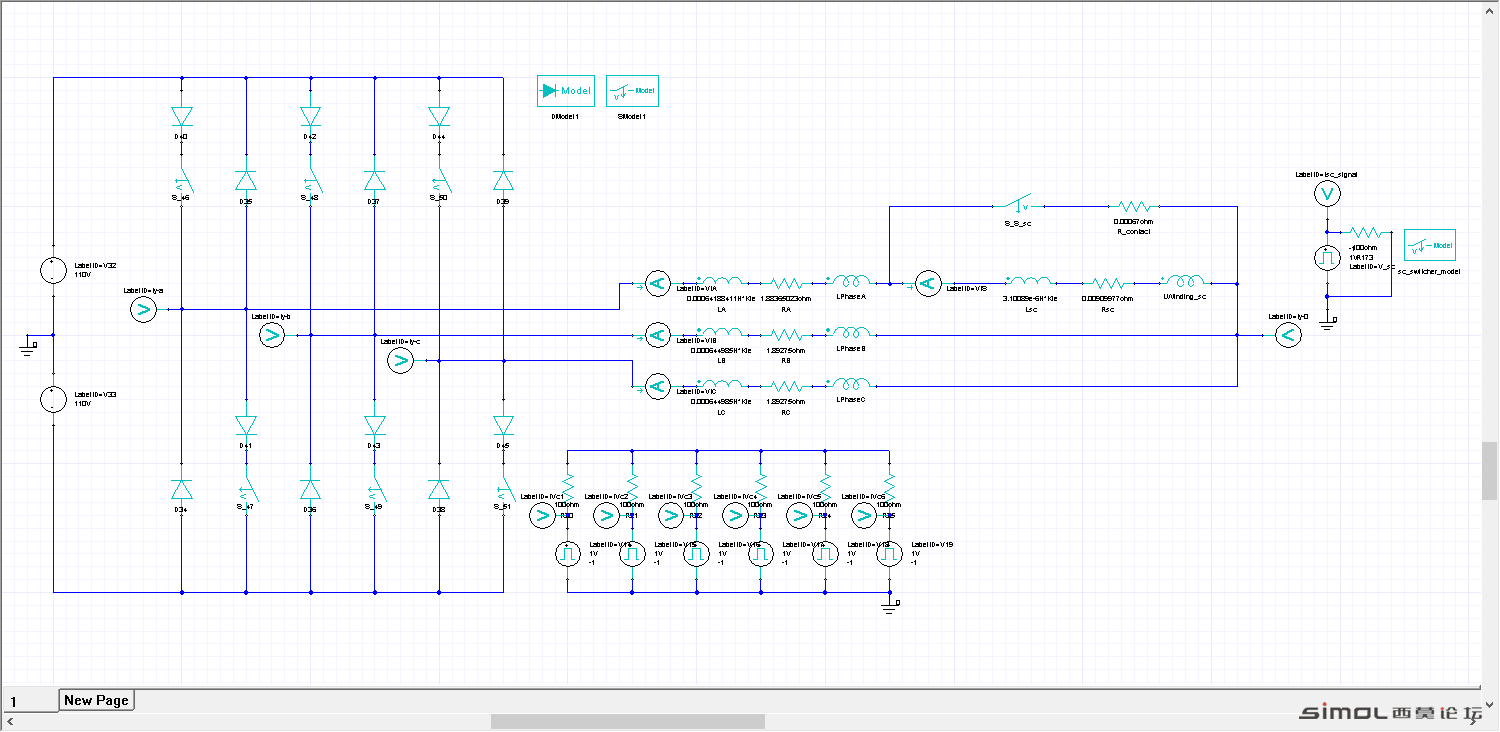Click the horizontal scrollbar thumb
This screenshot has height=732, width=1500.
pos(628,721)
